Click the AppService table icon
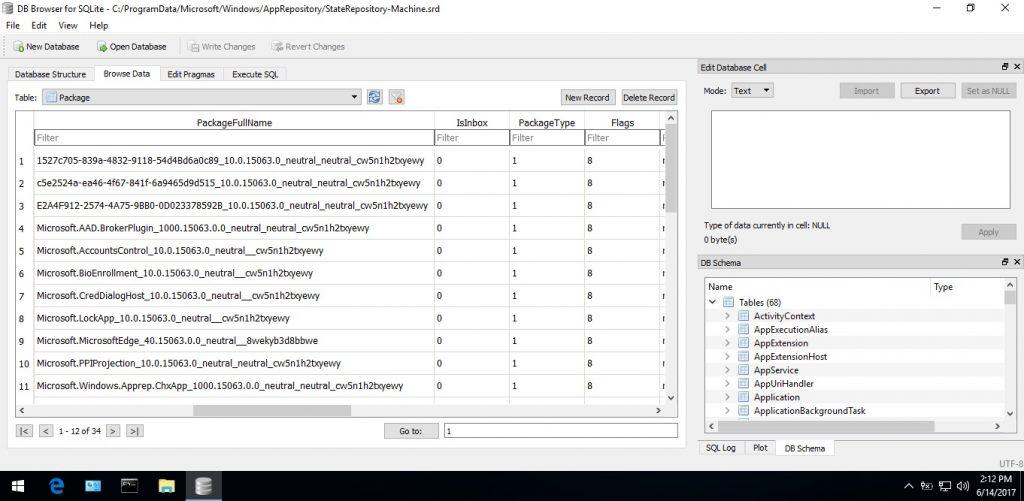The width and height of the screenshot is (1024, 501). point(743,370)
